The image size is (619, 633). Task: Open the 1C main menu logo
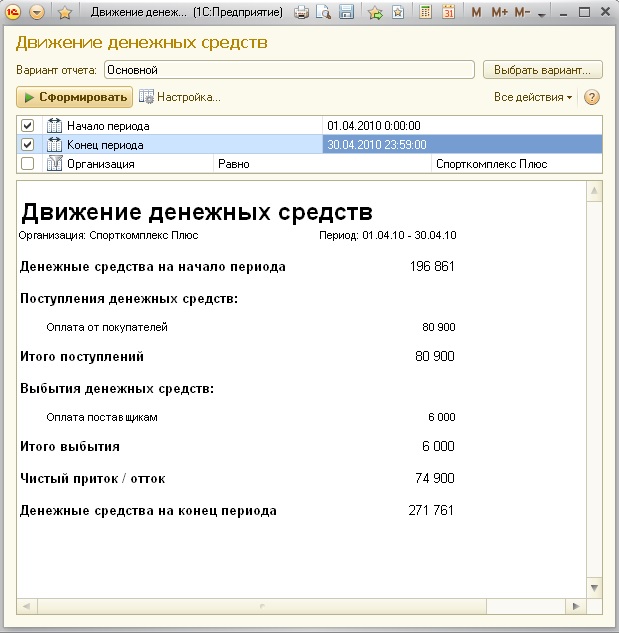13,12
